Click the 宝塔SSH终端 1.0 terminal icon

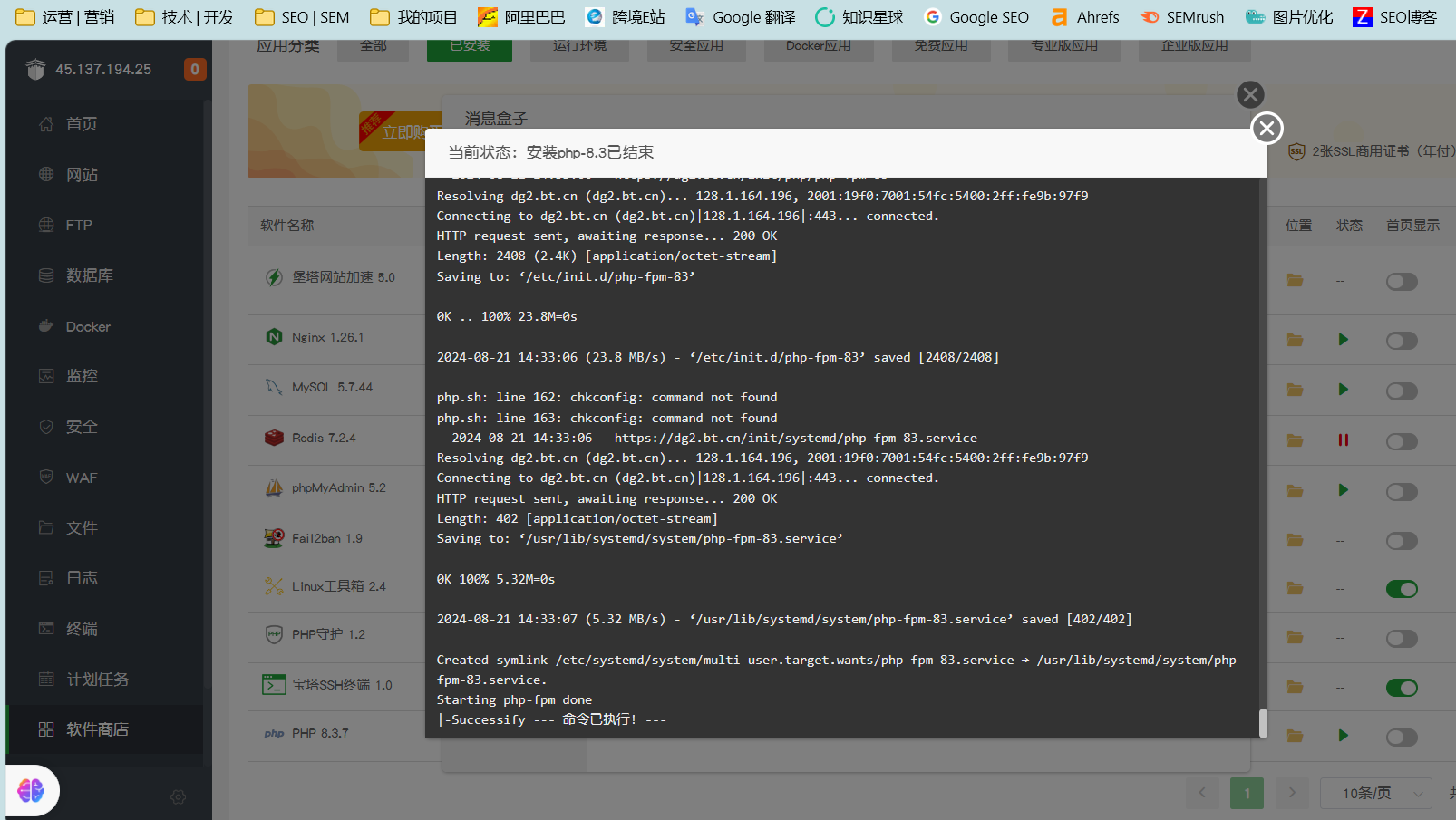coord(274,685)
